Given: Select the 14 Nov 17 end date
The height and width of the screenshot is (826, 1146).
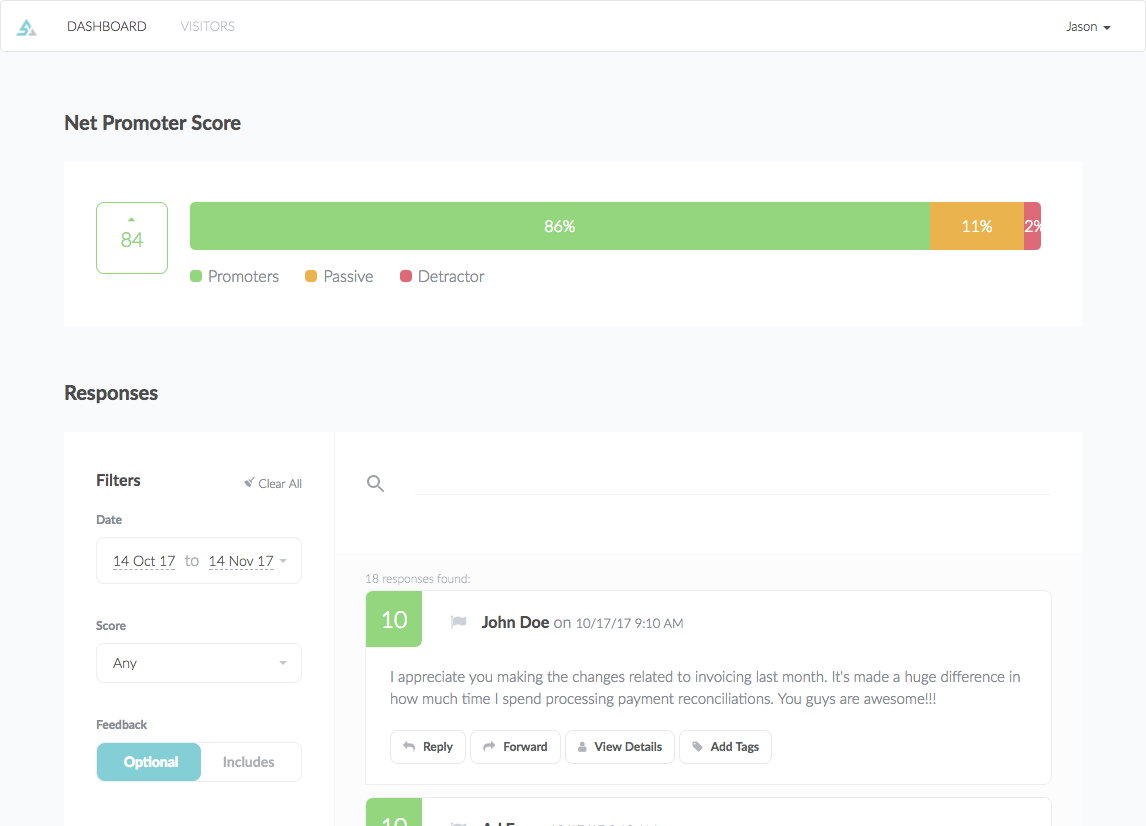Looking at the screenshot, I should 241,561.
